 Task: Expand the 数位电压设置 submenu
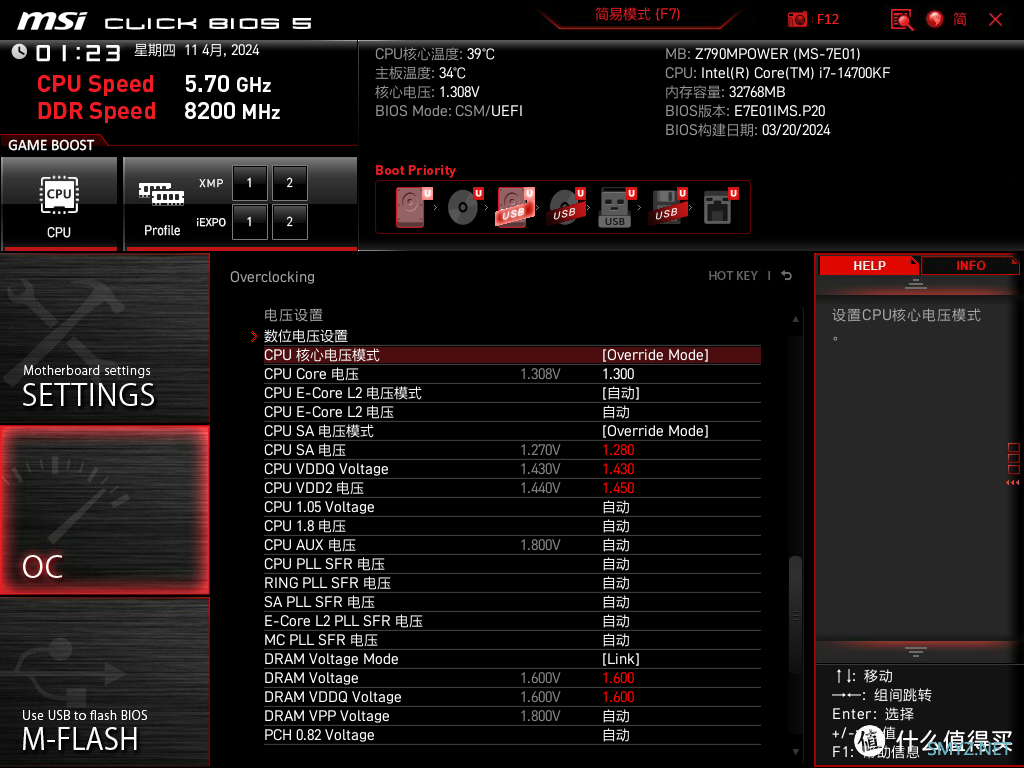point(306,336)
